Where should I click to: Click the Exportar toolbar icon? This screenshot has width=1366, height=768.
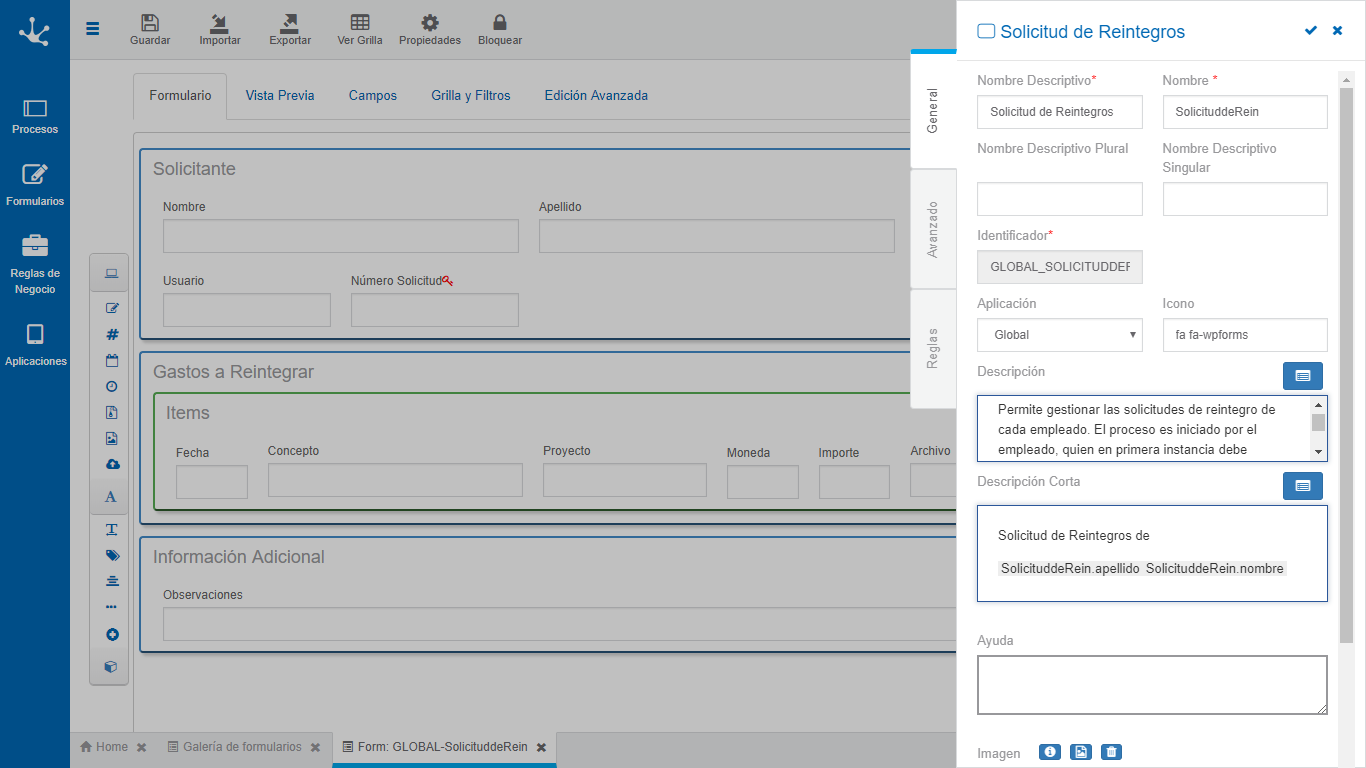click(x=290, y=23)
